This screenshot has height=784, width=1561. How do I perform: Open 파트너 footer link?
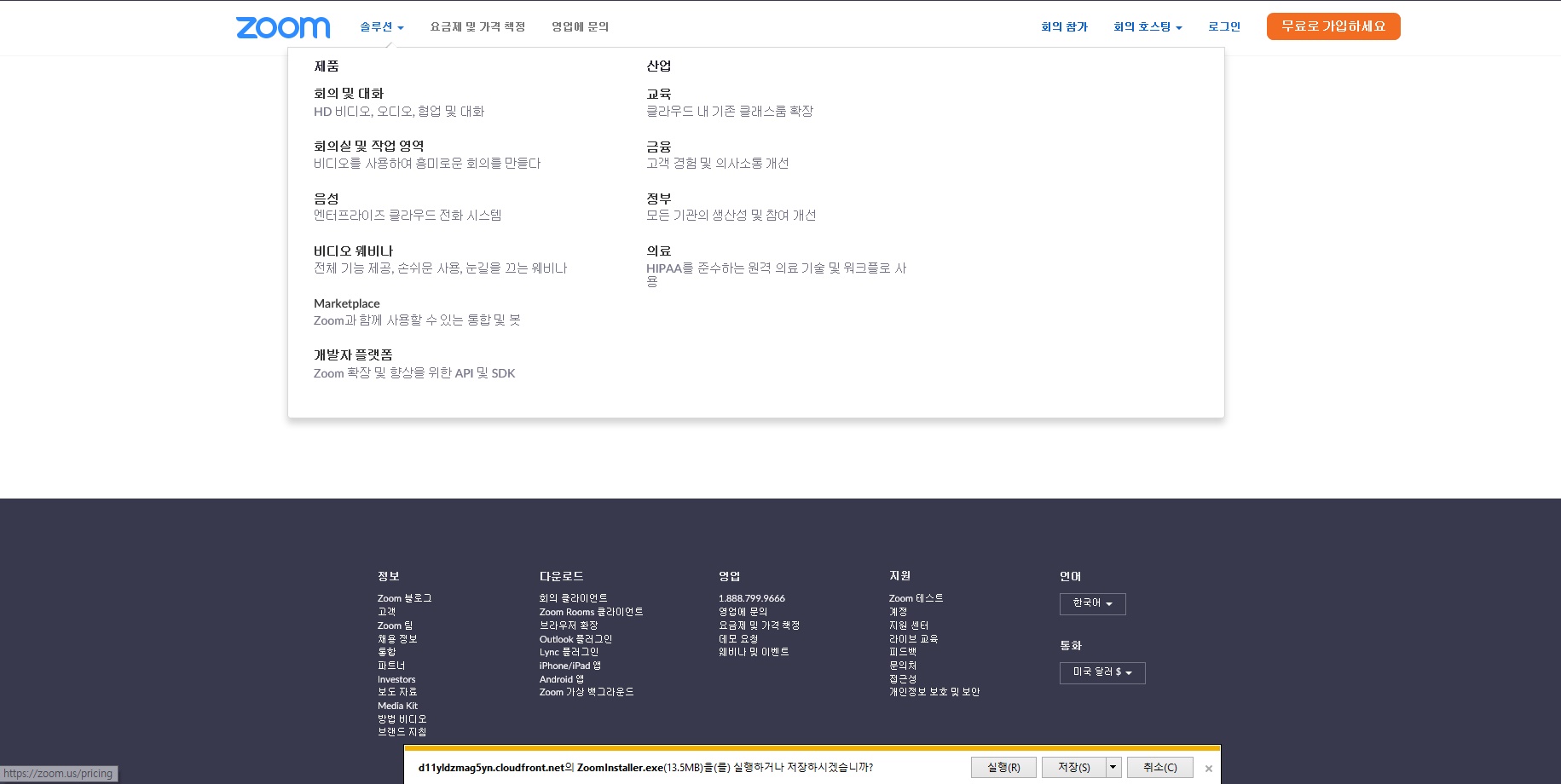[x=391, y=666]
